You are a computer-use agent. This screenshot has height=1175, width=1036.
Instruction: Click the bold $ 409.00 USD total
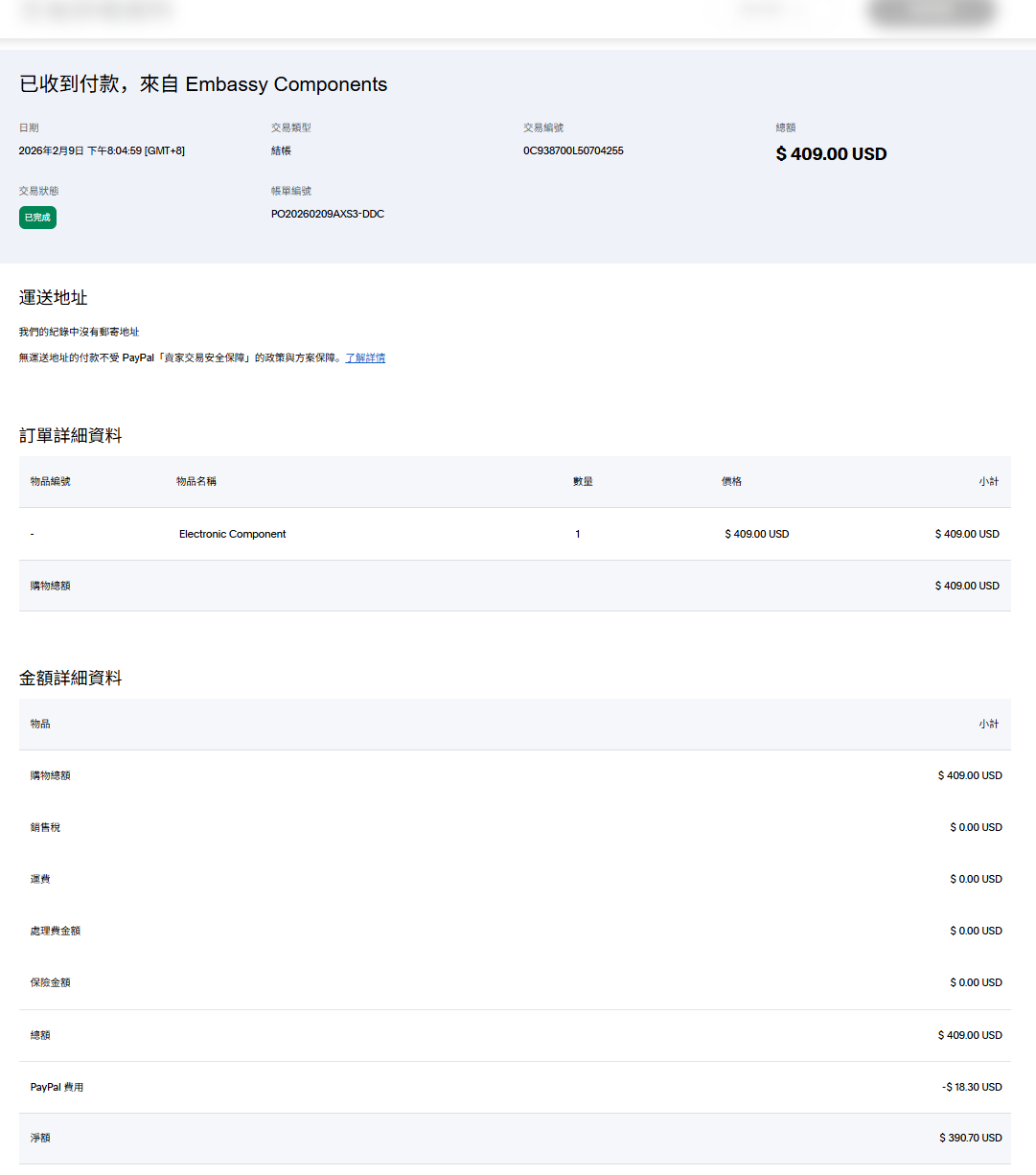click(x=831, y=154)
